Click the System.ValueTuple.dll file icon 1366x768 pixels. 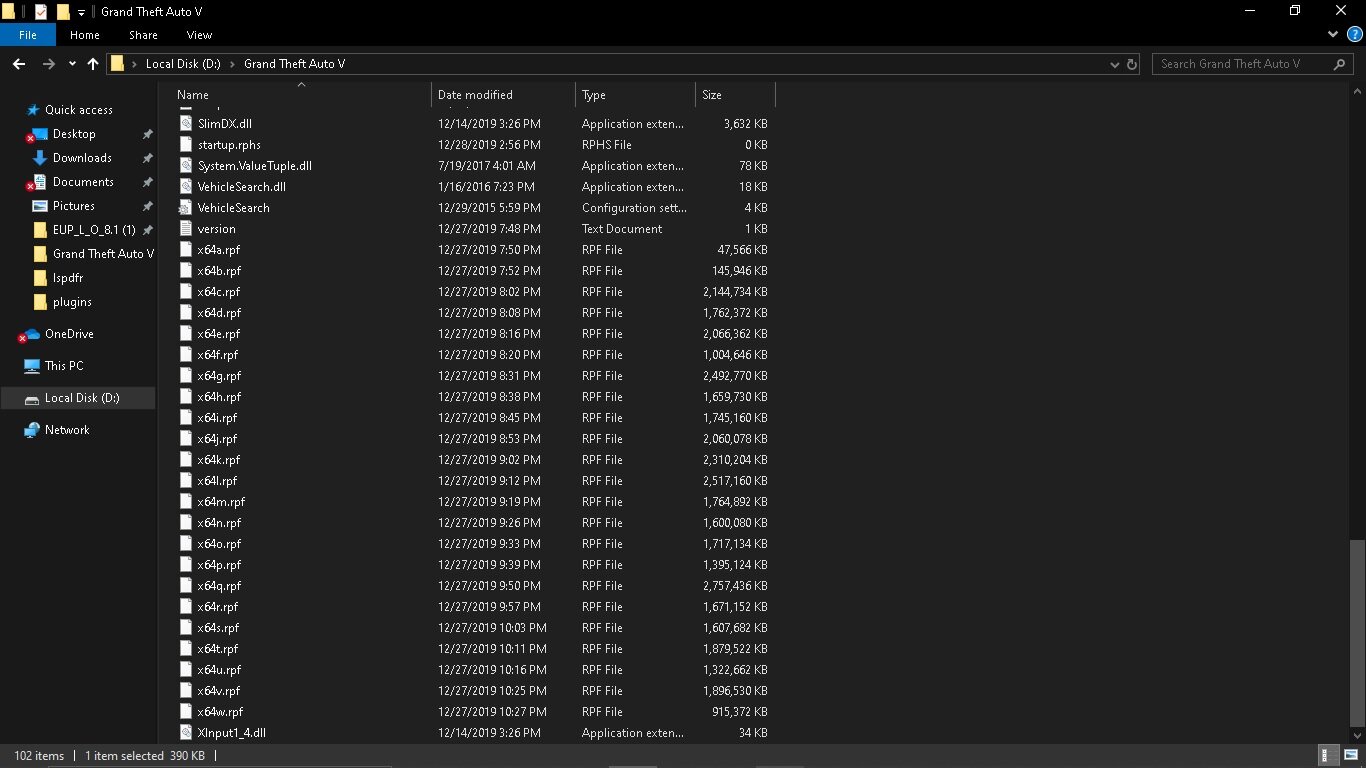coord(186,166)
